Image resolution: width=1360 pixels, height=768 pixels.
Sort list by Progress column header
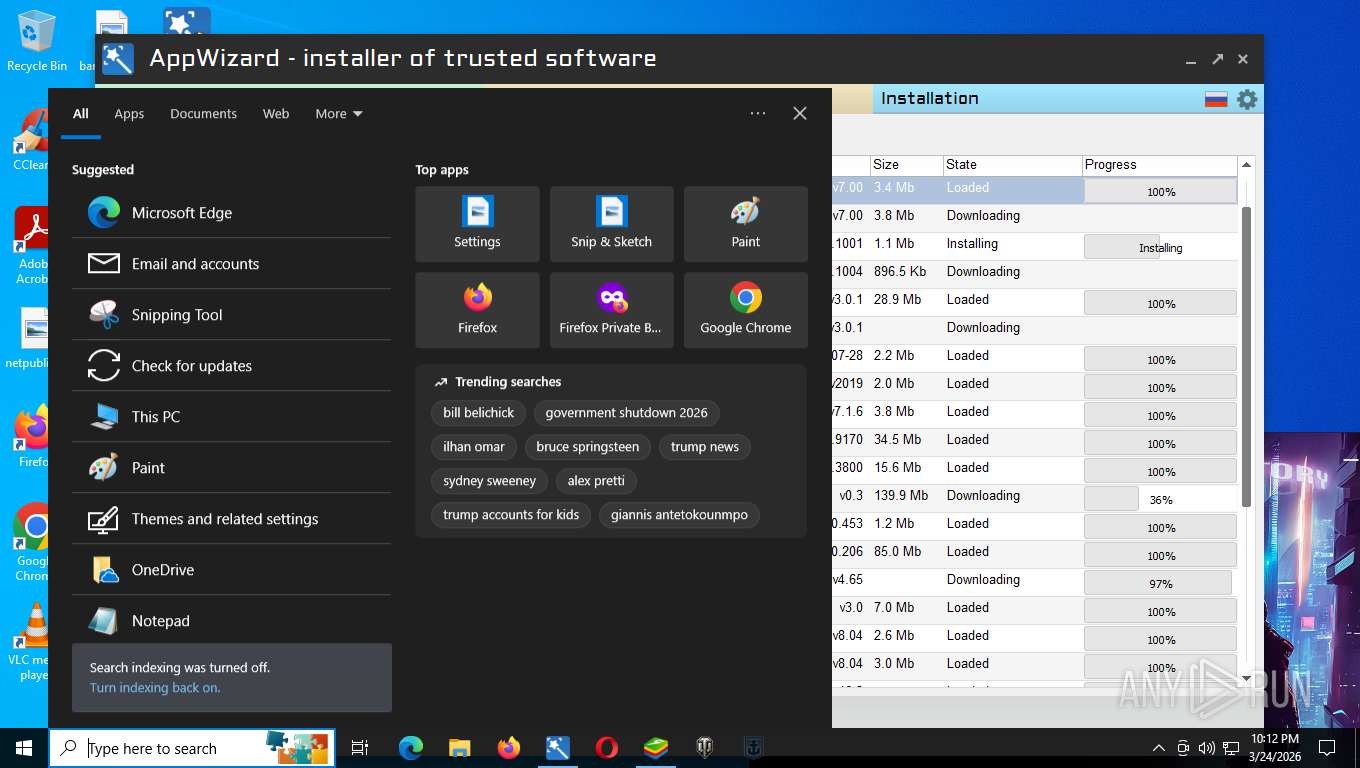(x=1160, y=165)
